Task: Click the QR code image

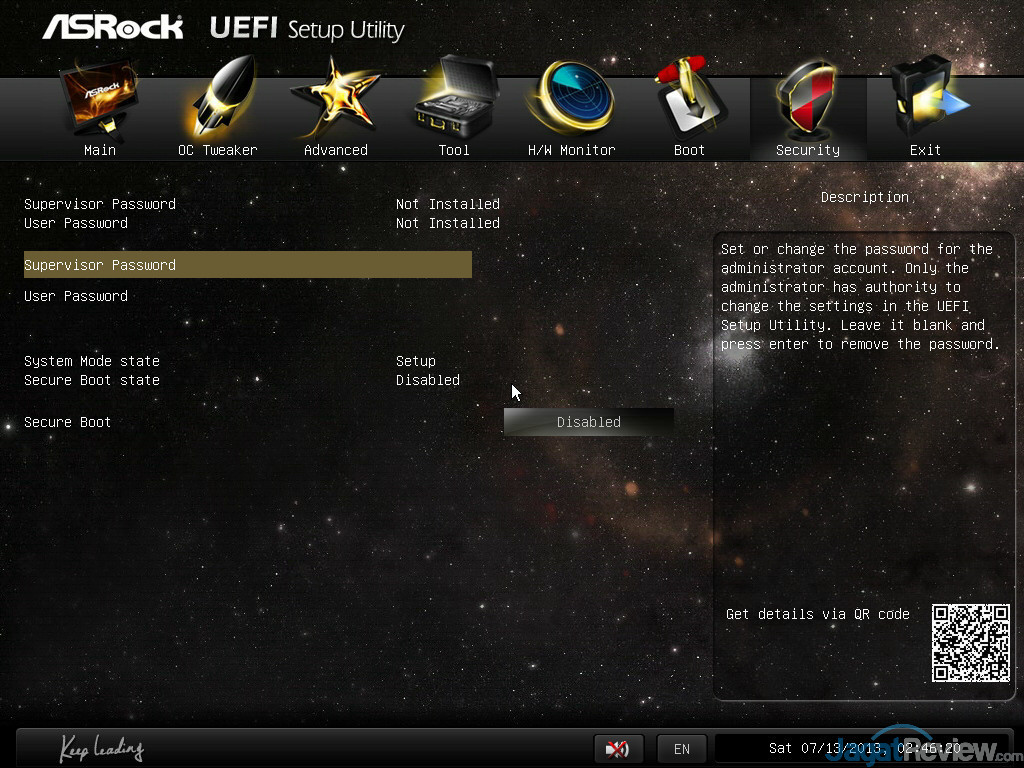Action: pos(970,642)
